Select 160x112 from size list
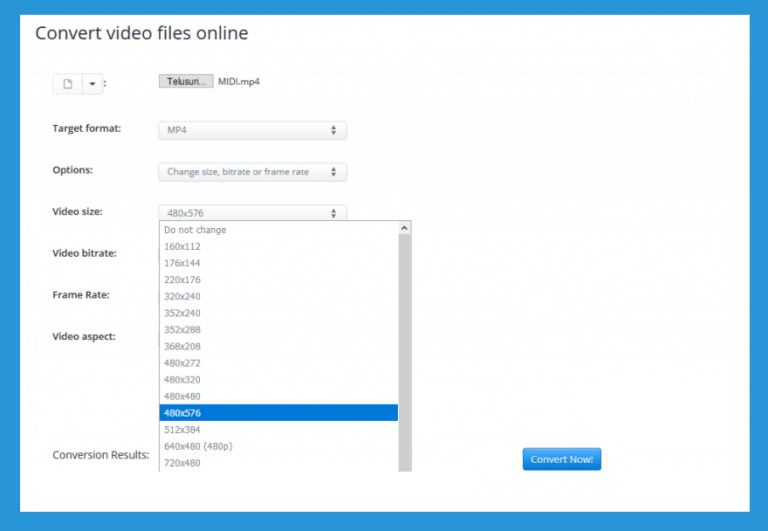 [x=279, y=246]
